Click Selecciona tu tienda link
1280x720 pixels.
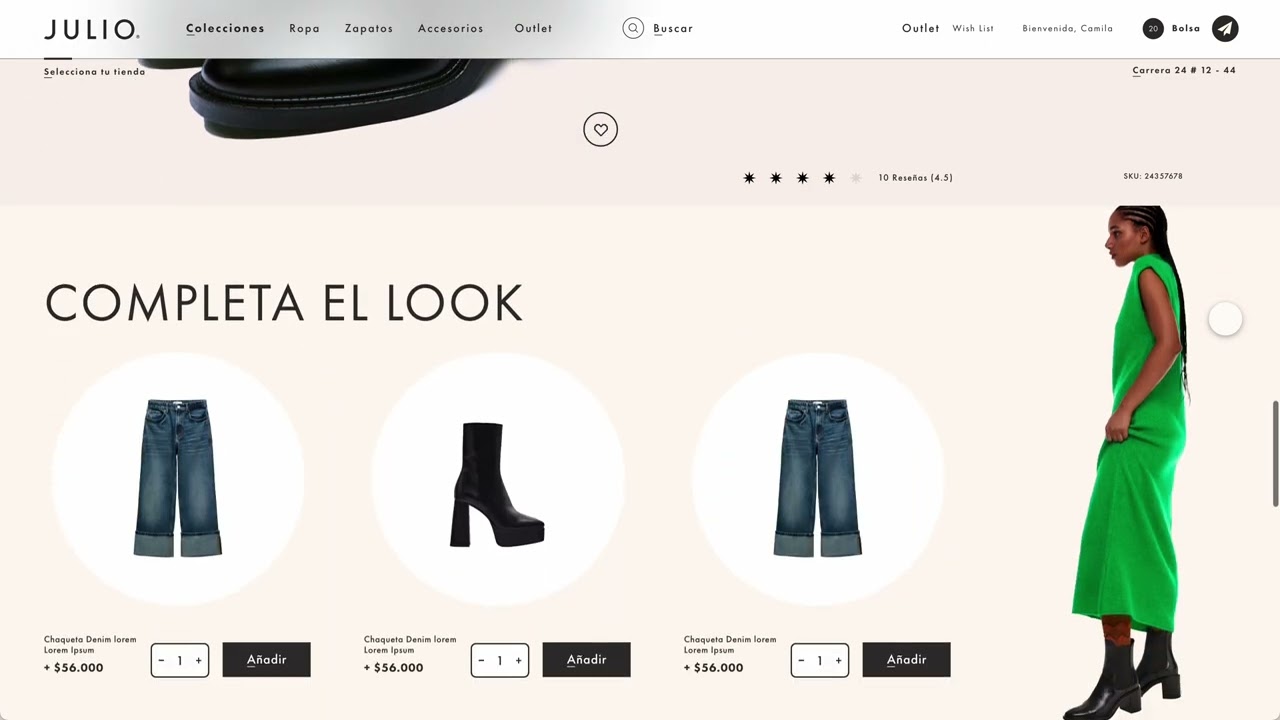coord(94,72)
